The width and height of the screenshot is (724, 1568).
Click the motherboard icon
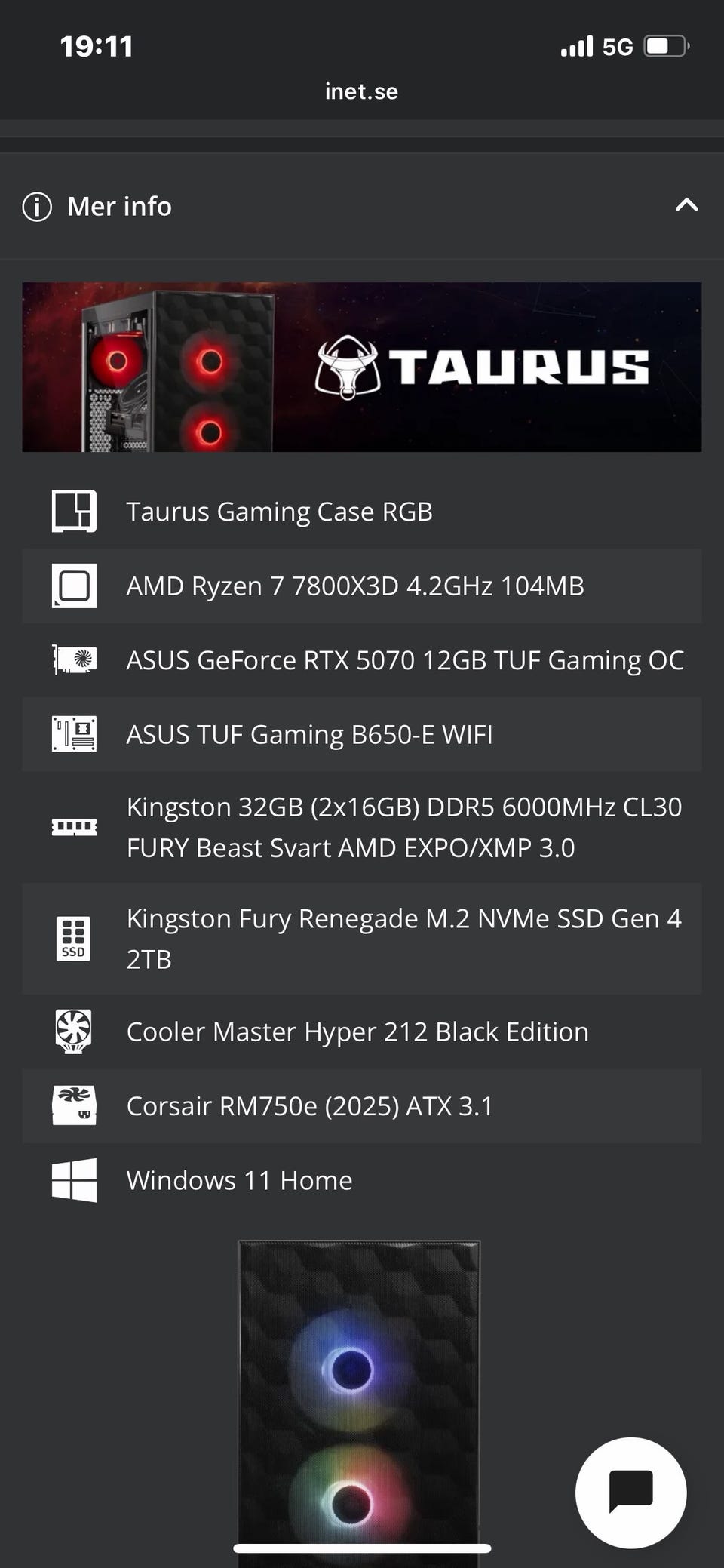pyautogui.click(x=74, y=734)
